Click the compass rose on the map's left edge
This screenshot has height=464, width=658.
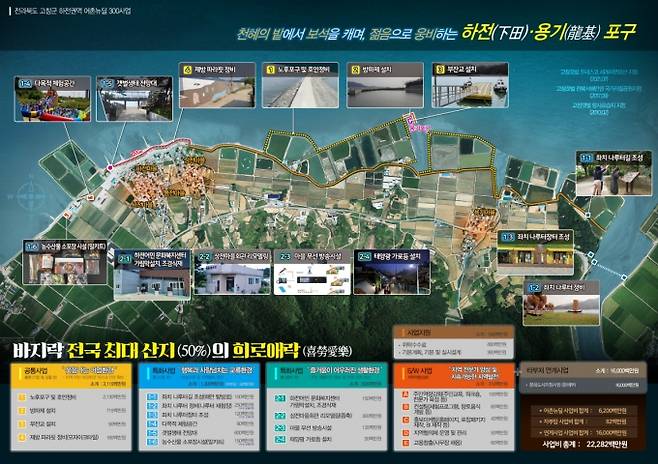pyautogui.click(x=31, y=195)
